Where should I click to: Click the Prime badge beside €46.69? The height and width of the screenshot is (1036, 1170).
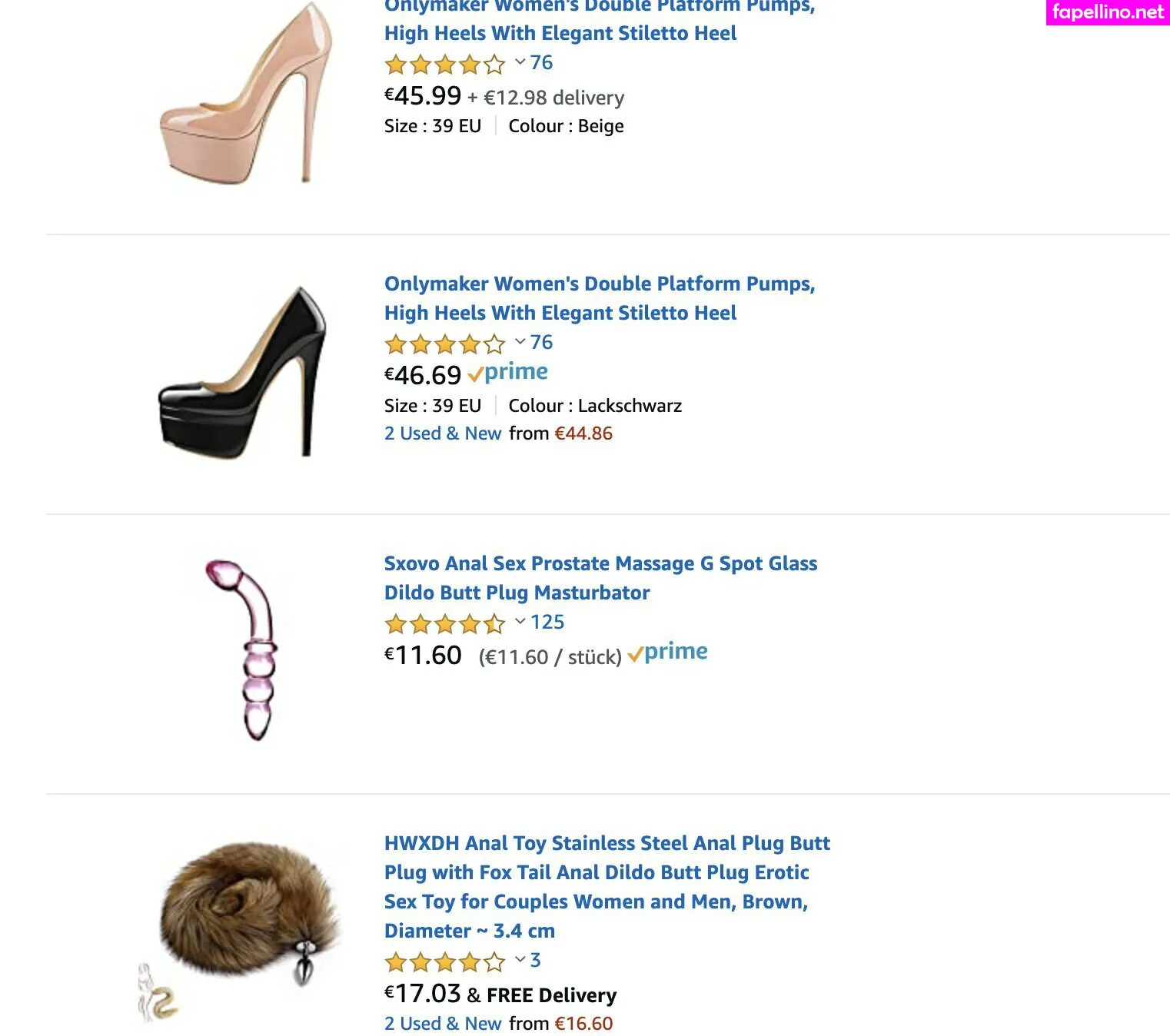[508, 373]
